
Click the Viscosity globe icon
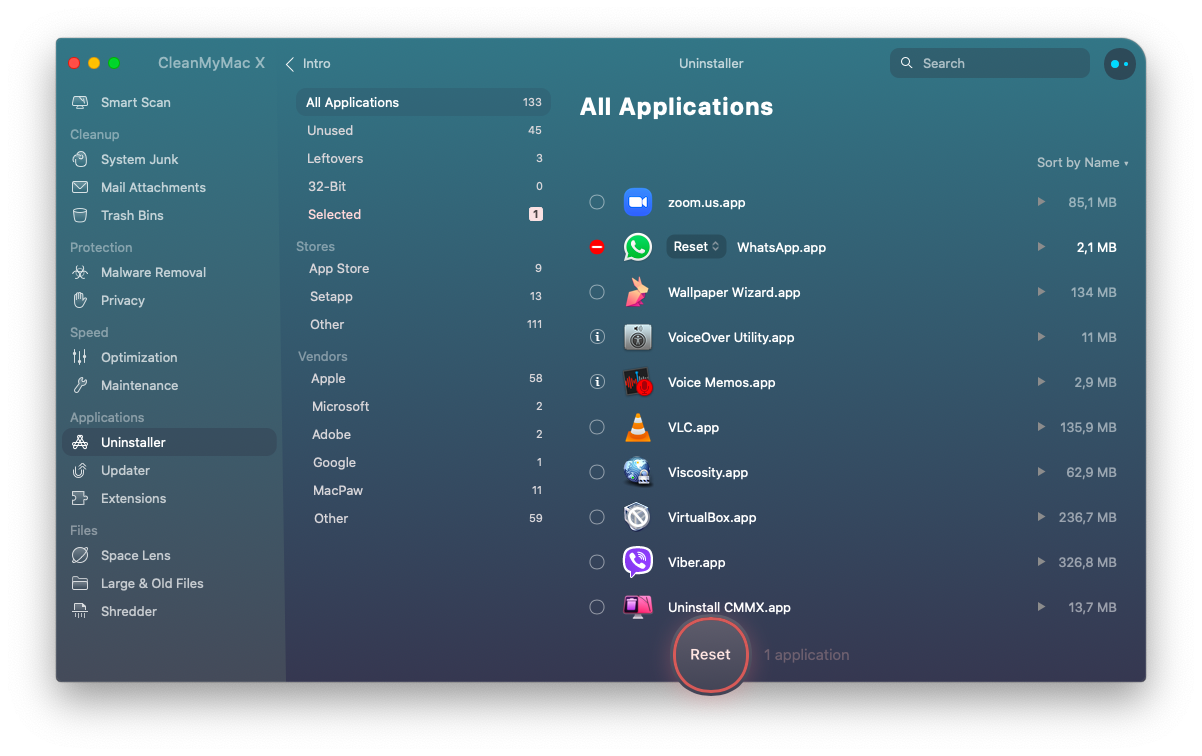[x=638, y=472]
